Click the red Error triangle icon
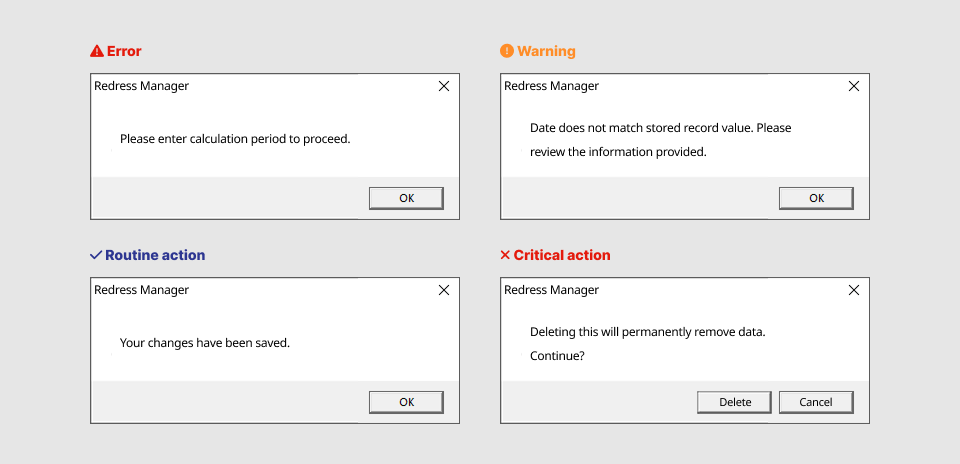 (96, 51)
